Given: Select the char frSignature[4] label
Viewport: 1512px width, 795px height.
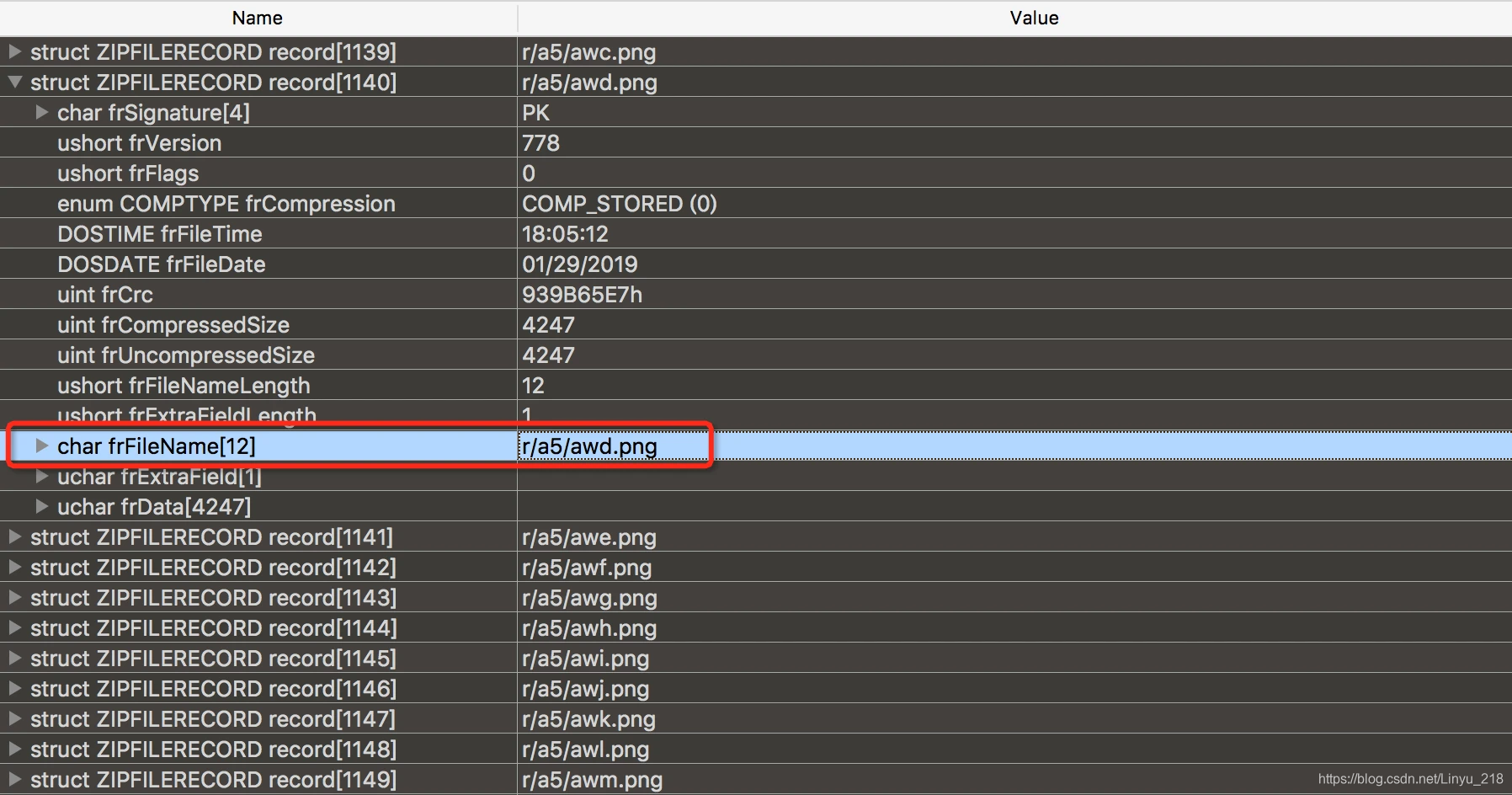Looking at the screenshot, I should click(153, 113).
